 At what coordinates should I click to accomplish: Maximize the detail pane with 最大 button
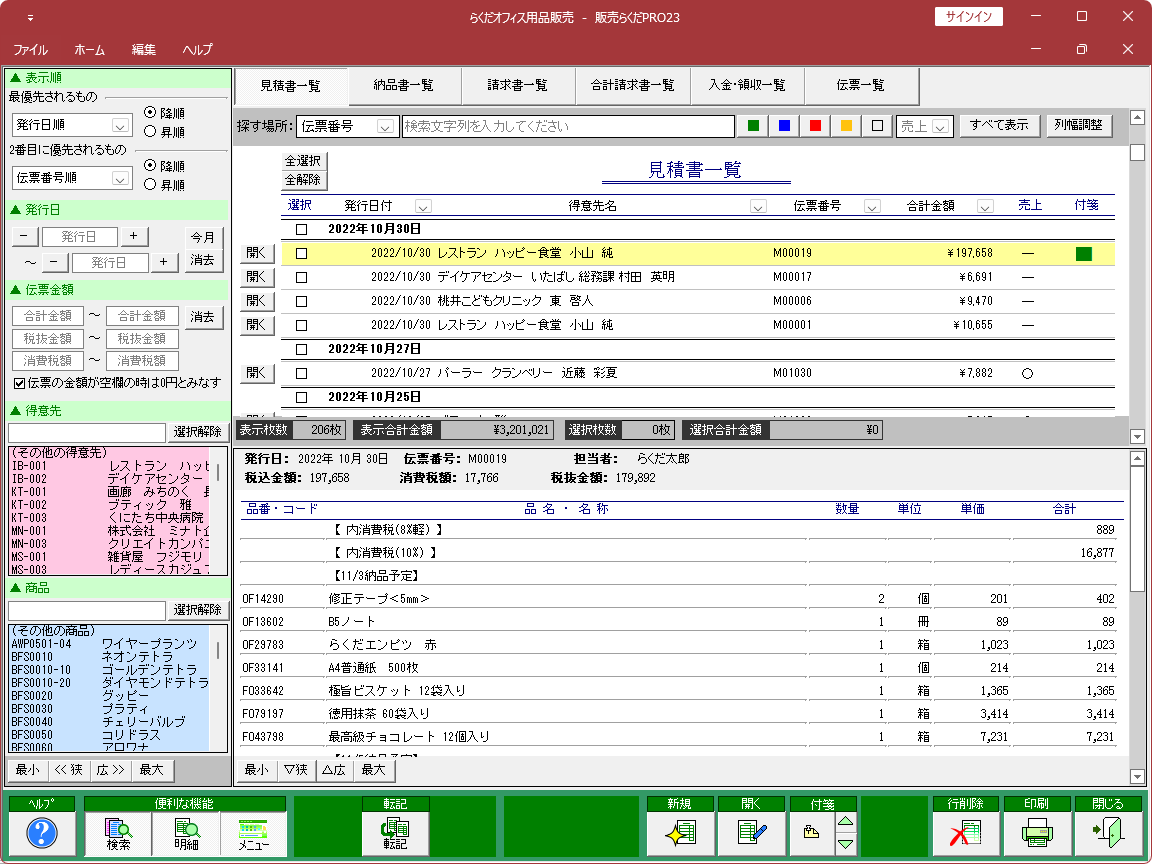373,770
